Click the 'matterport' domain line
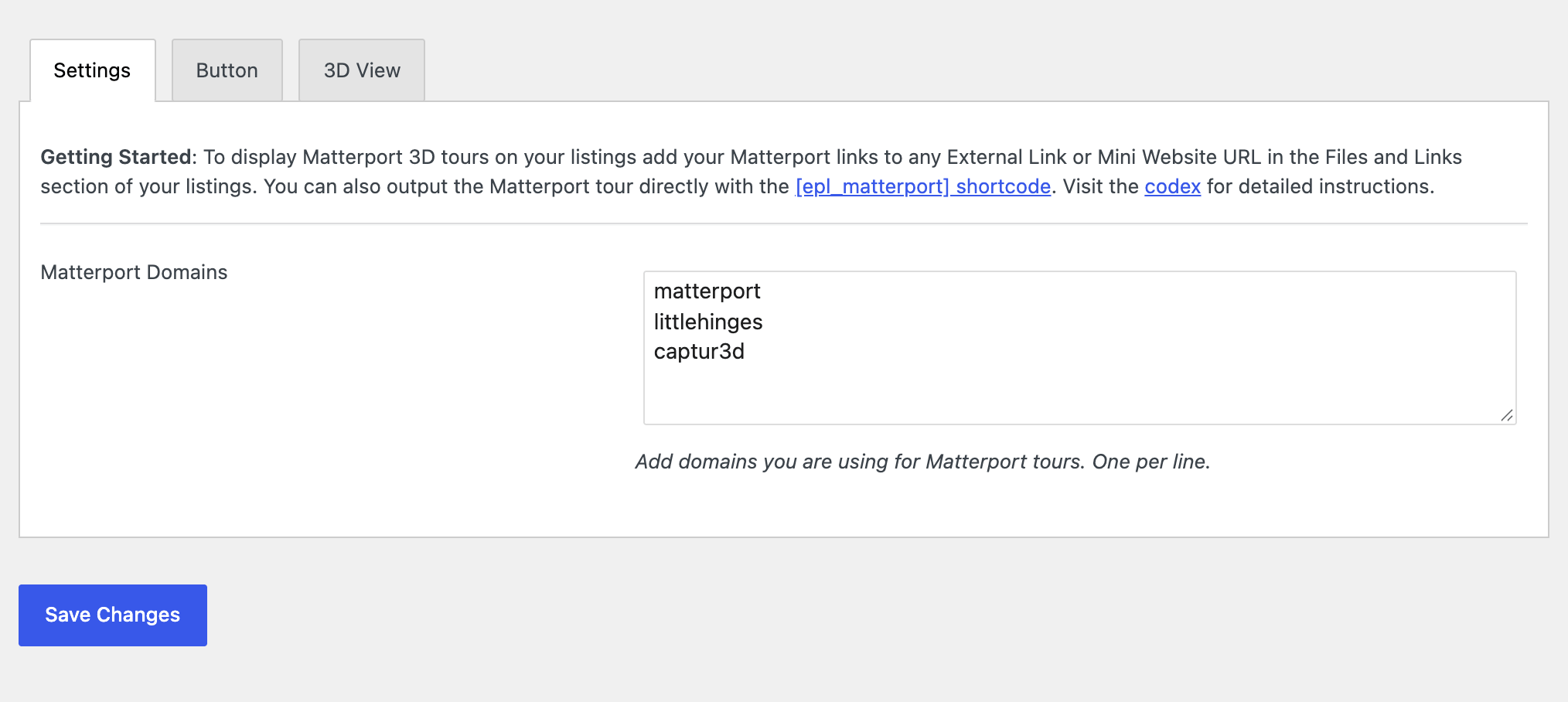Screen dimensions: 1568x702 coord(707,291)
